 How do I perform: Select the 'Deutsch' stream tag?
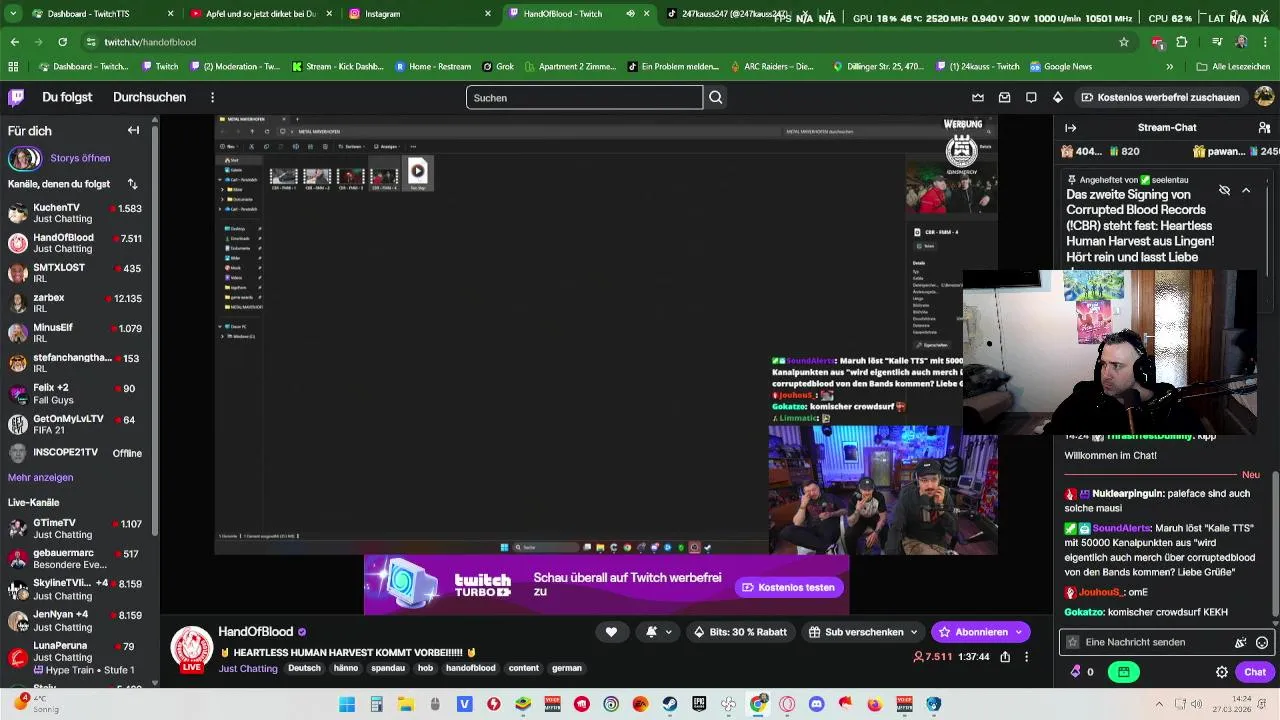point(305,668)
